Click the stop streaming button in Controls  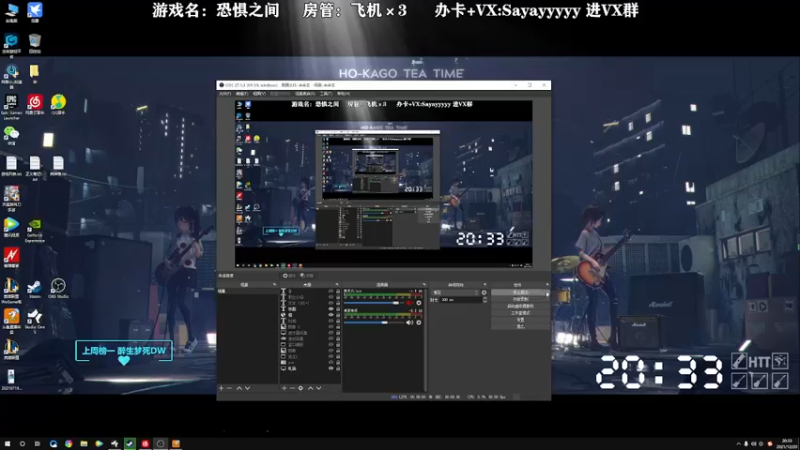point(520,292)
